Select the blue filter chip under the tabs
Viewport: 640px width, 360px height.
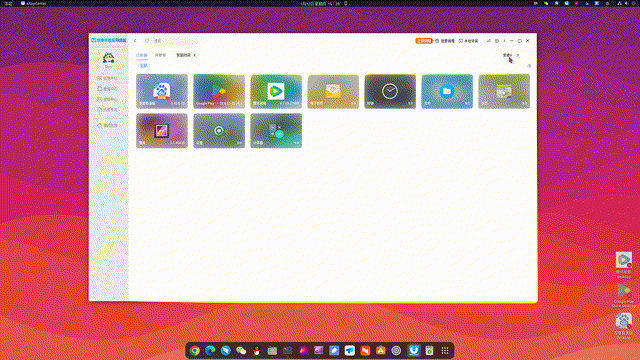143,66
